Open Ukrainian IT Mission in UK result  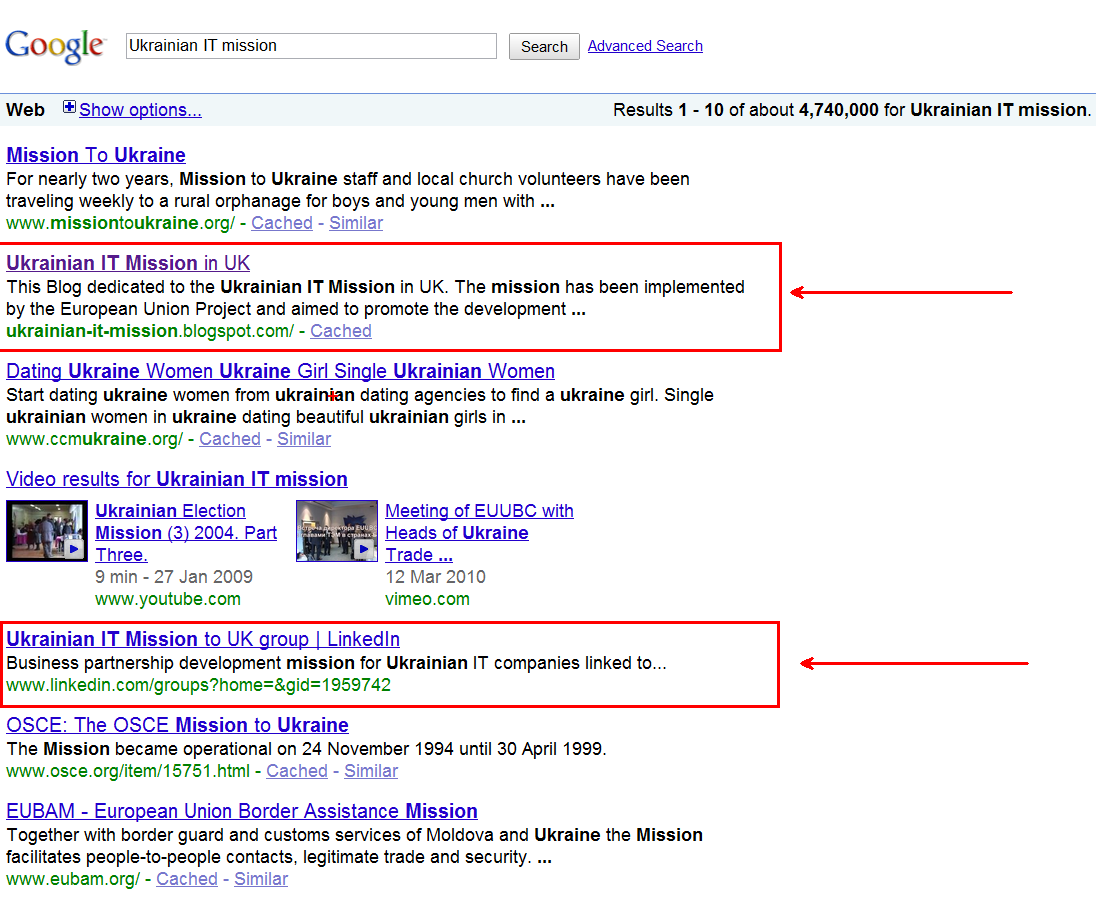click(128, 263)
